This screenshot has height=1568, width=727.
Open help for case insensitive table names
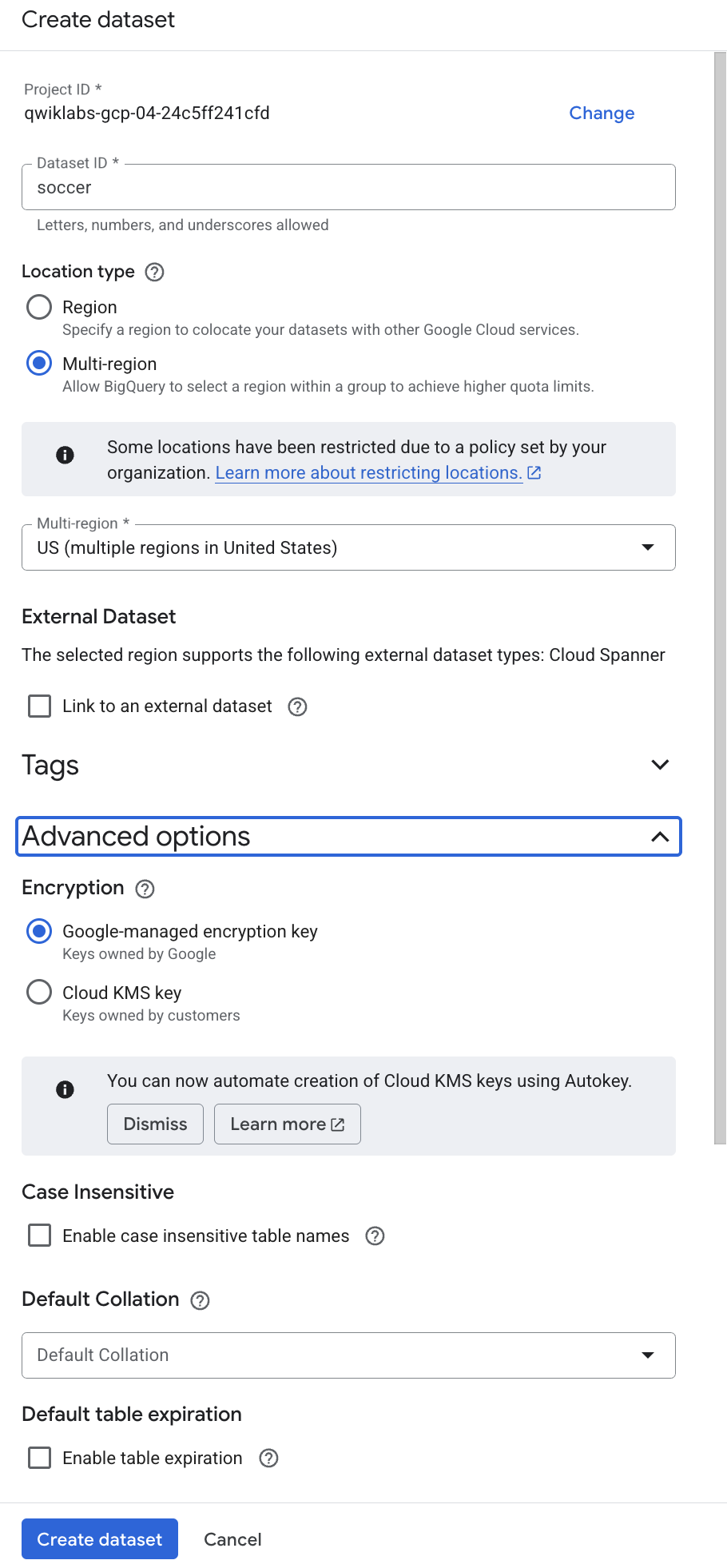(x=375, y=1236)
